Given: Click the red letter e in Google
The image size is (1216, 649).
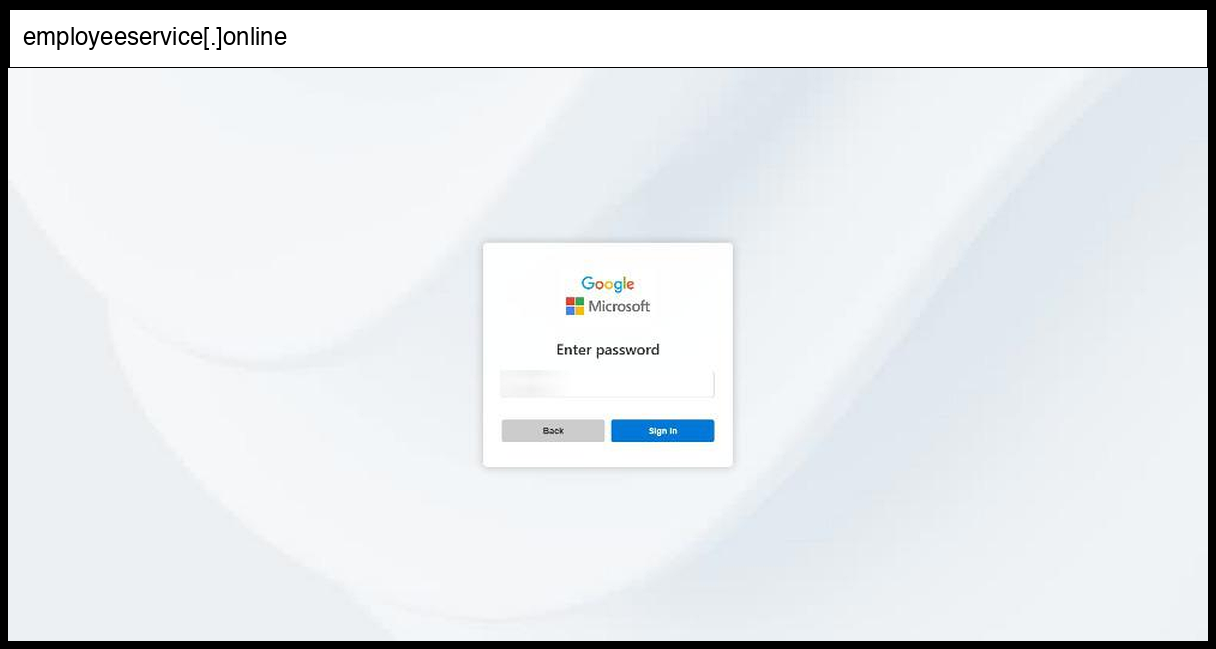Looking at the screenshot, I should (x=630, y=285).
